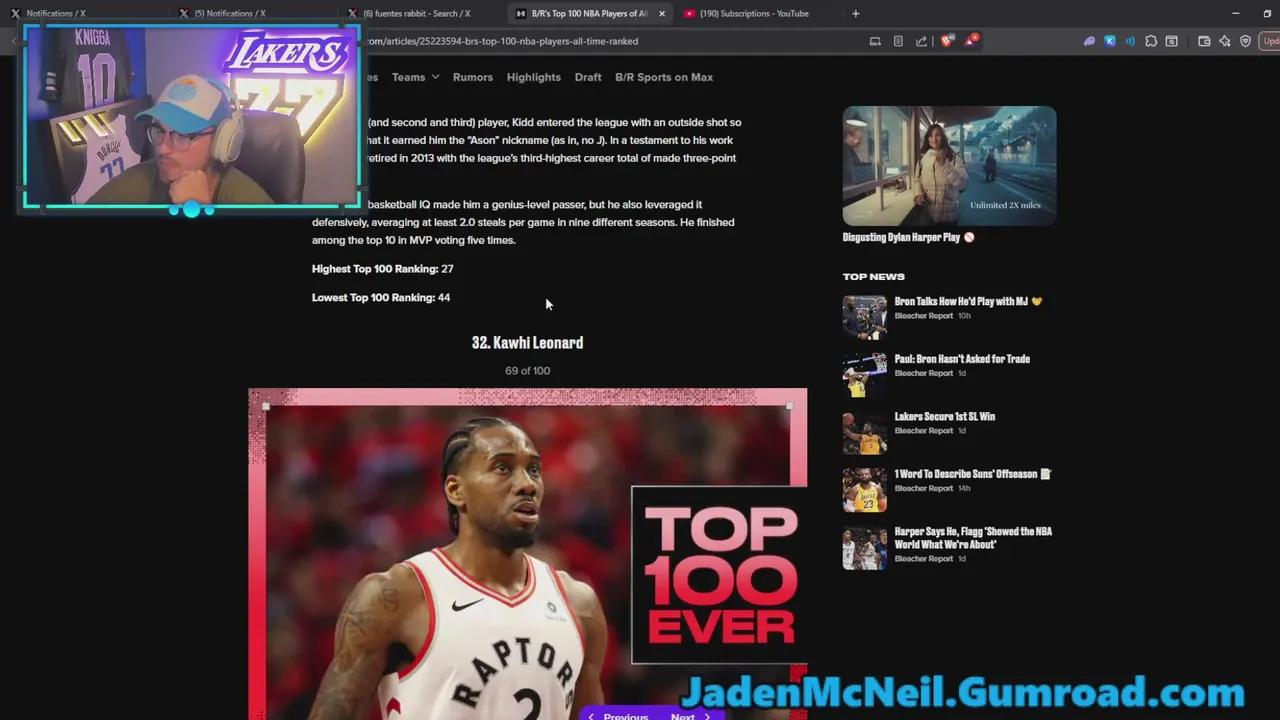
Task: Click the TOP NEWS heading
Action: (873, 276)
